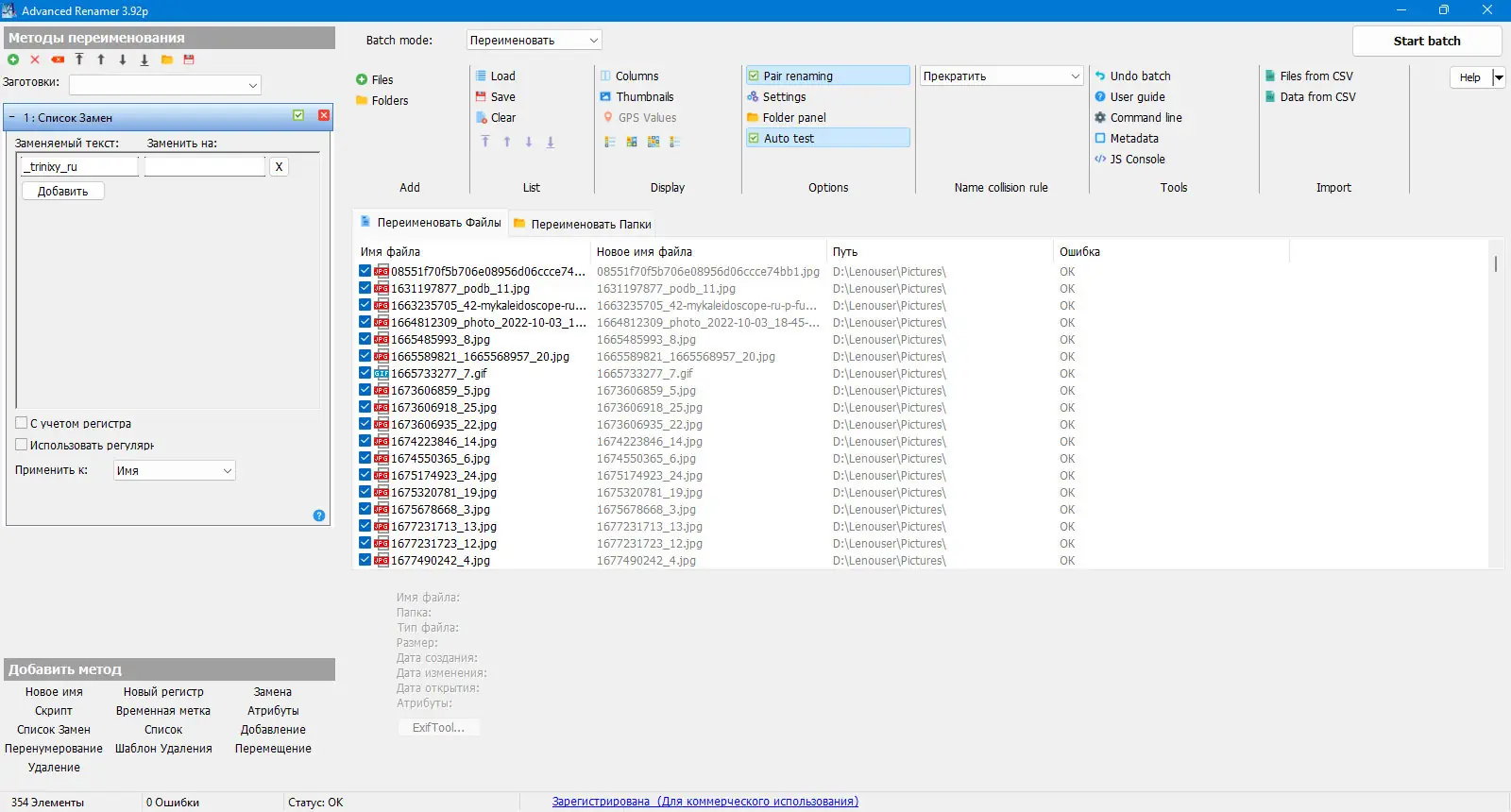Uncheck file 1665733277_7.gif
Viewport: 1511px width, 812px height.
coord(365,373)
